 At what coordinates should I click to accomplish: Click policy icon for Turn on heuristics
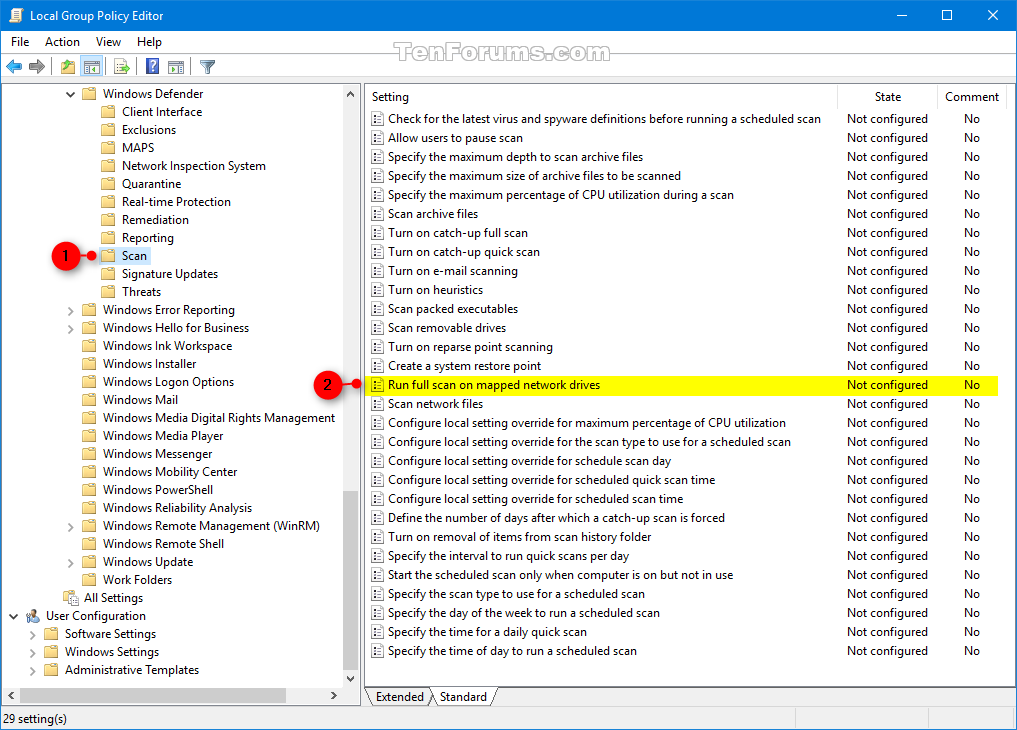coord(377,290)
